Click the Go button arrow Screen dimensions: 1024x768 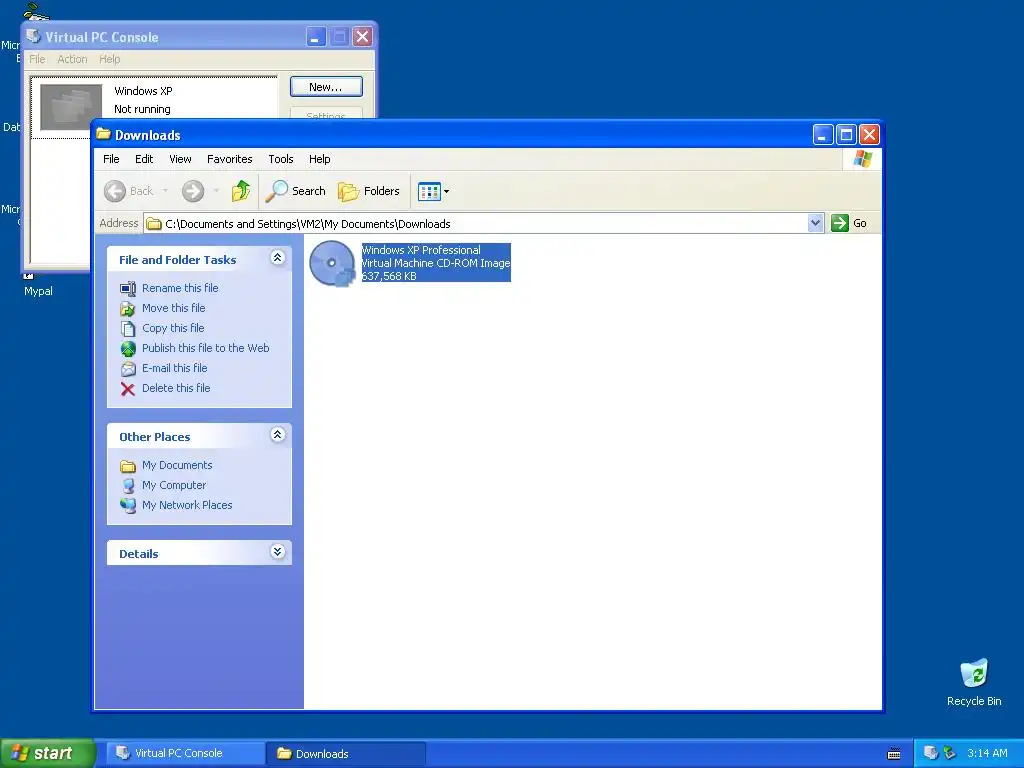pos(840,223)
